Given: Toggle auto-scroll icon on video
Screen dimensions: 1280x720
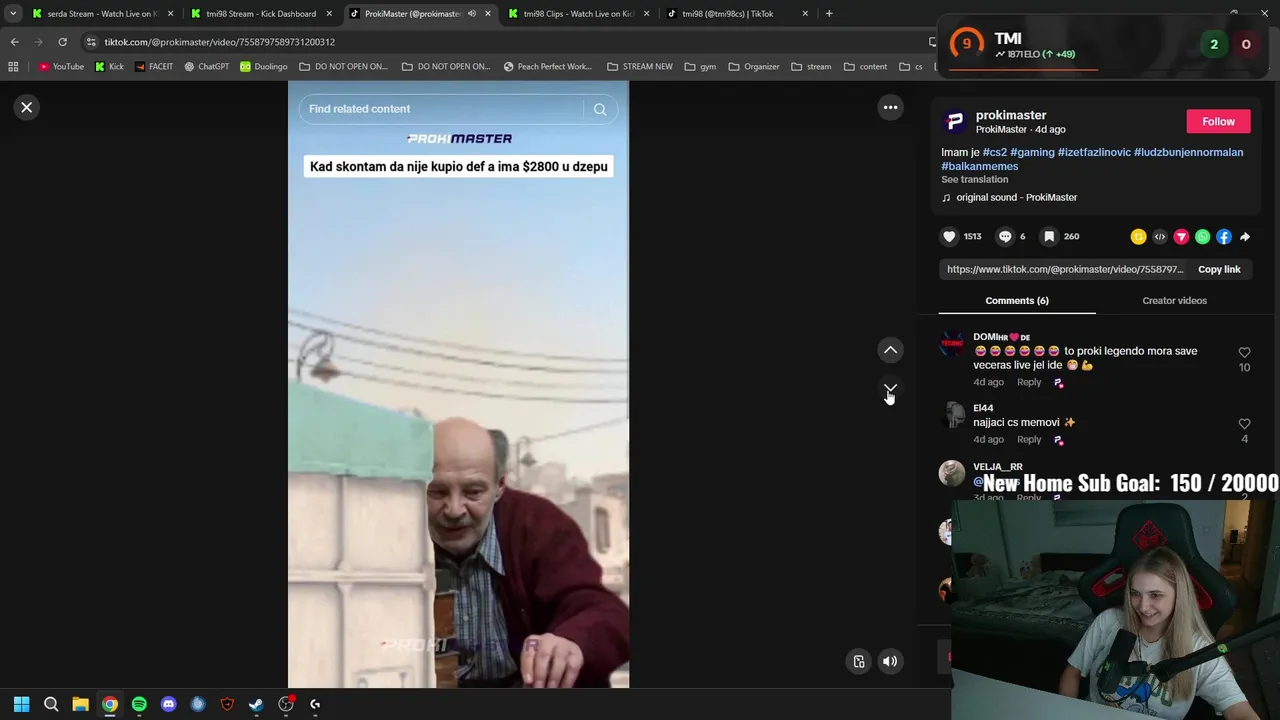Looking at the screenshot, I should (x=858, y=661).
